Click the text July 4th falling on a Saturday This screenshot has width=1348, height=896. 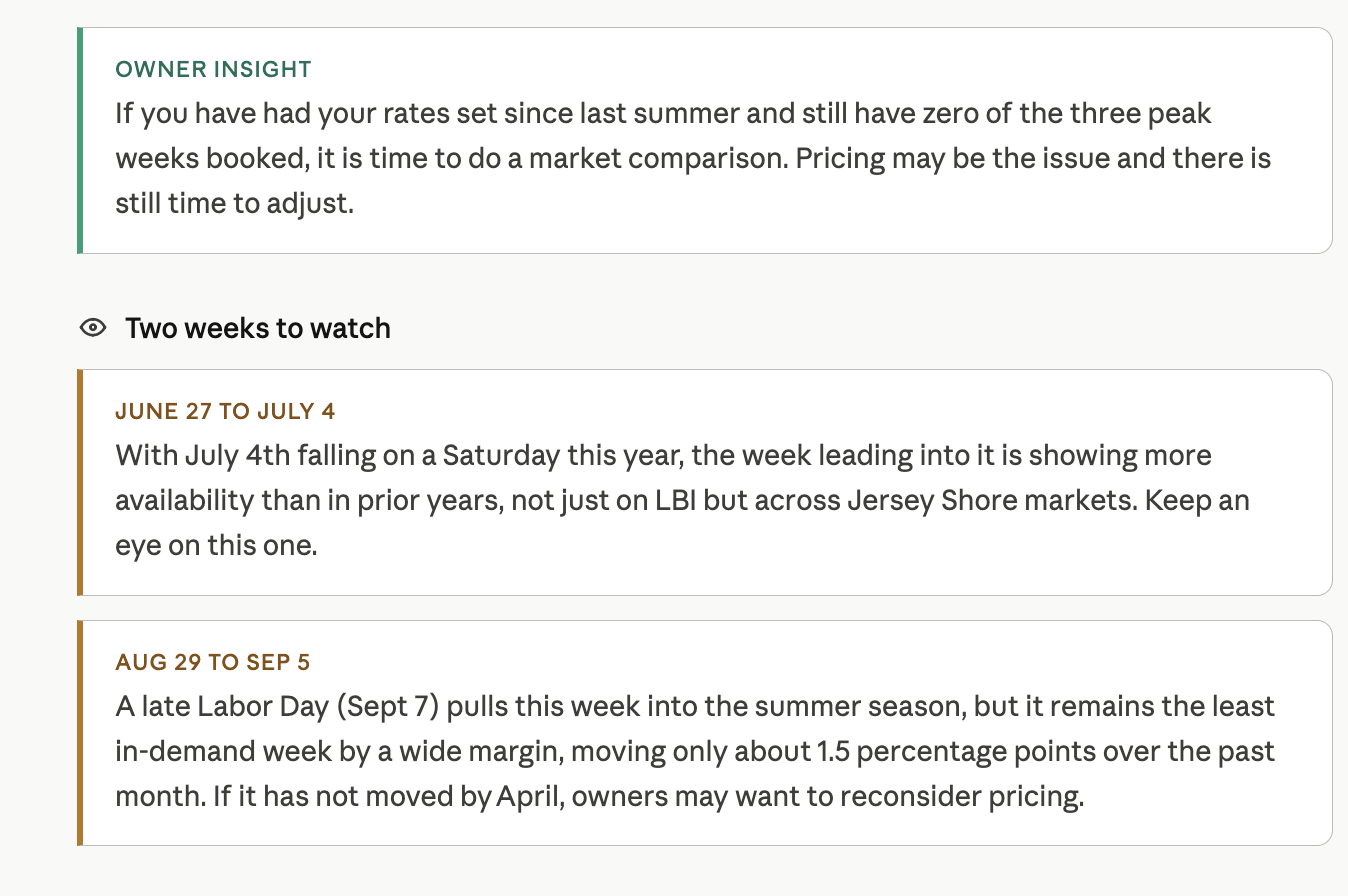[x=372, y=456]
